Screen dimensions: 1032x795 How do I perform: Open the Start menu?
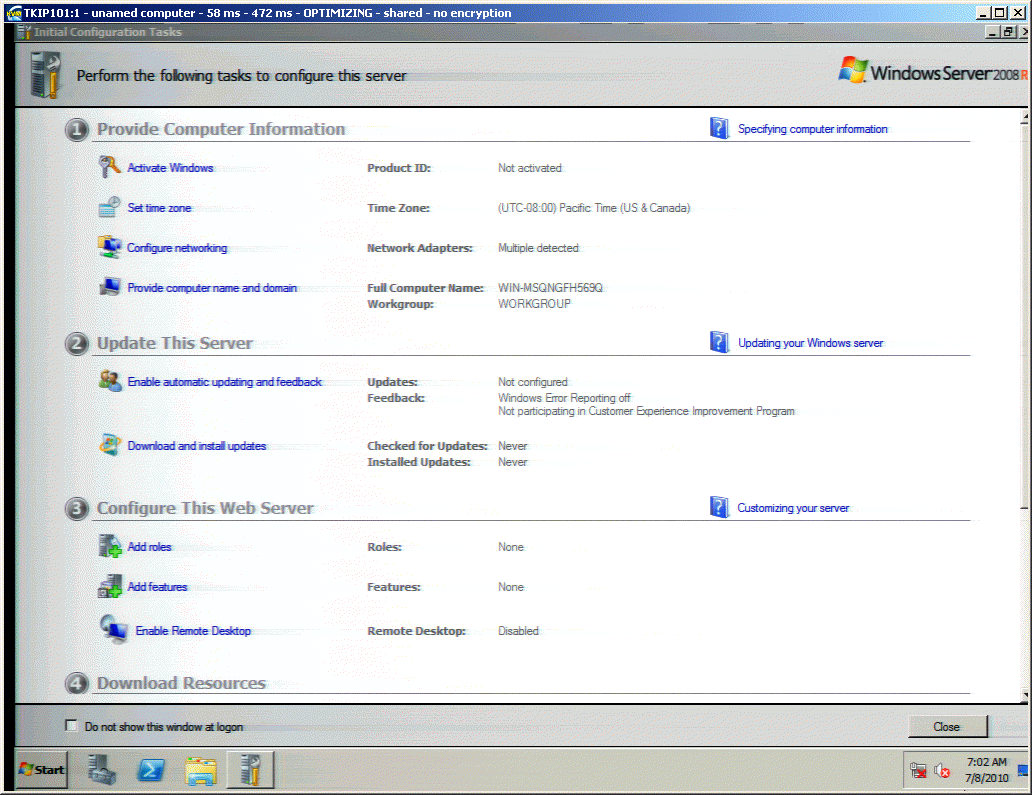[x=41, y=769]
